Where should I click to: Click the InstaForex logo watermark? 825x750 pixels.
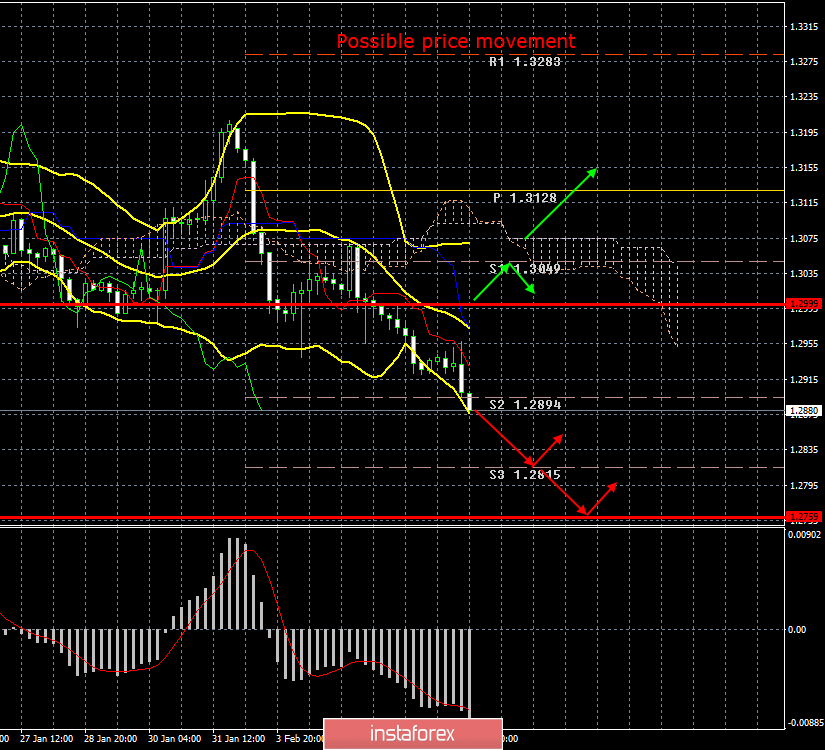coord(411,733)
